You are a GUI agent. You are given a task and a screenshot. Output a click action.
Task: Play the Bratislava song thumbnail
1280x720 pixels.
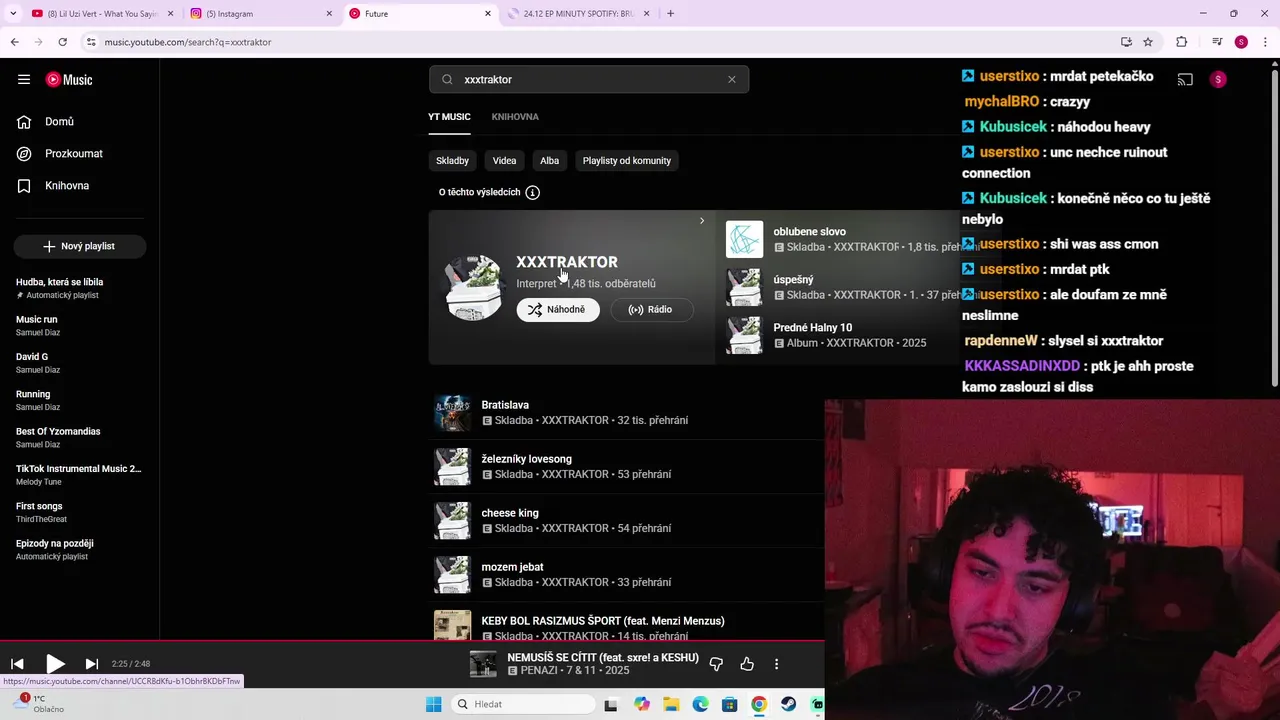[x=452, y=413]
